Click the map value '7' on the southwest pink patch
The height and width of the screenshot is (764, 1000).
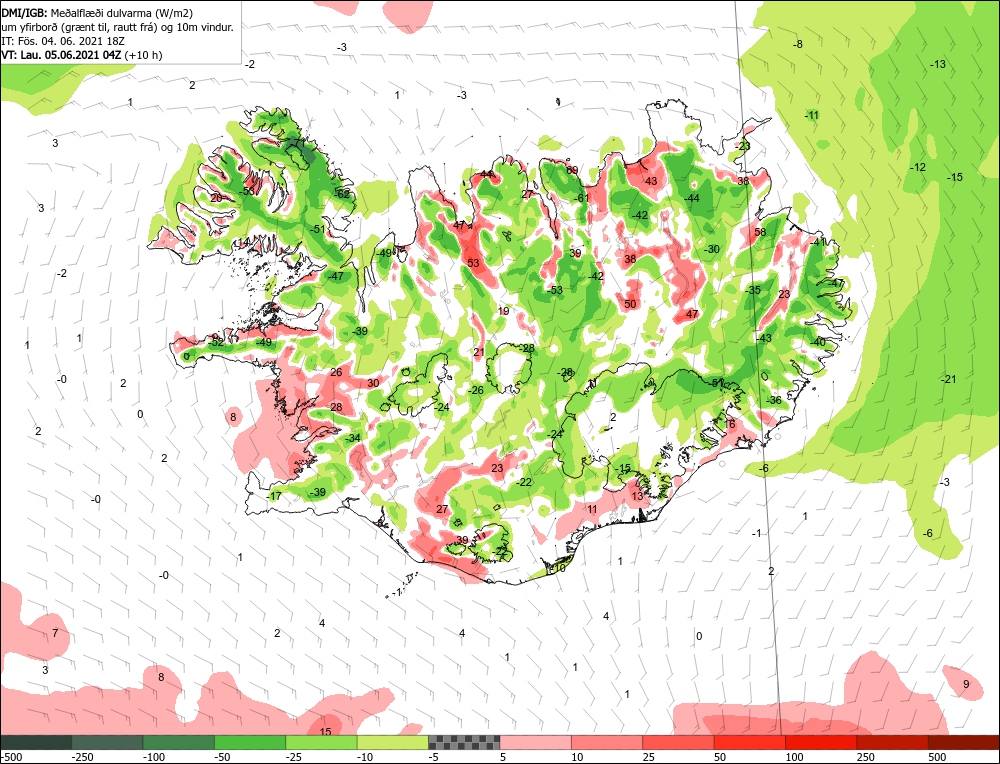click(x=55, y=633)
